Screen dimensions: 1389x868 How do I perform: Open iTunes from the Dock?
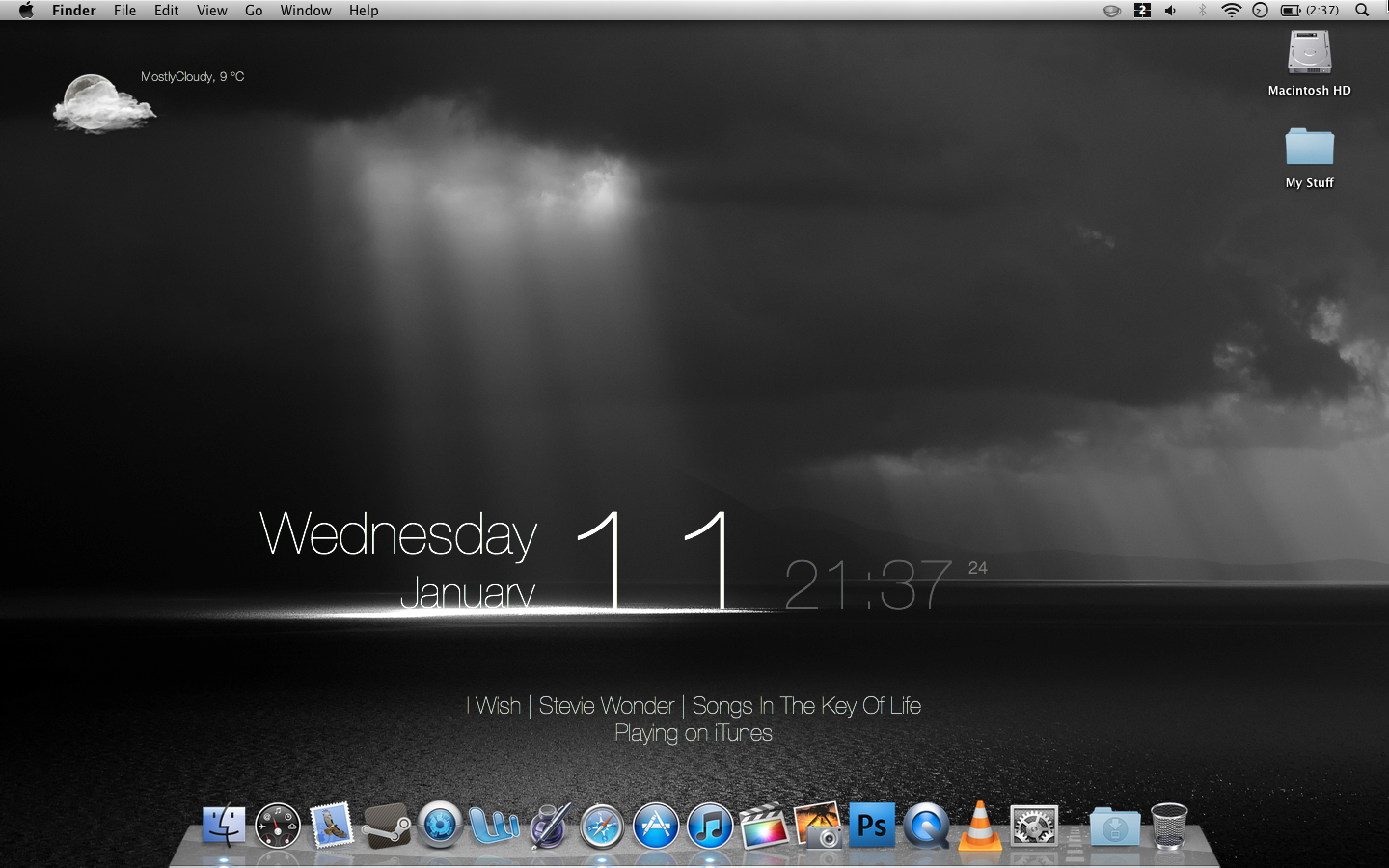[x=710, y=827]
